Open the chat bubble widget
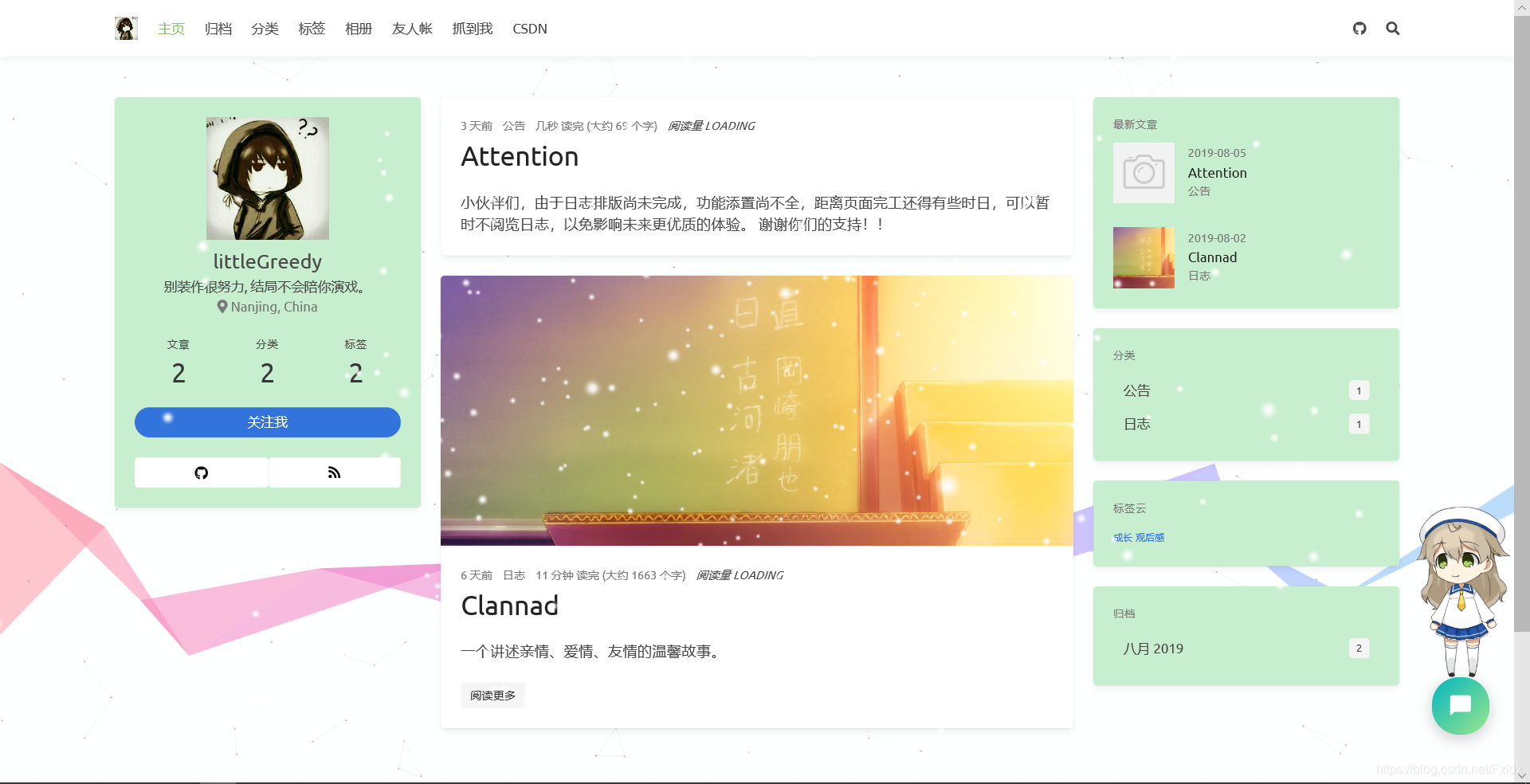The image size is (1530, 784). (x=1461, y=706)
